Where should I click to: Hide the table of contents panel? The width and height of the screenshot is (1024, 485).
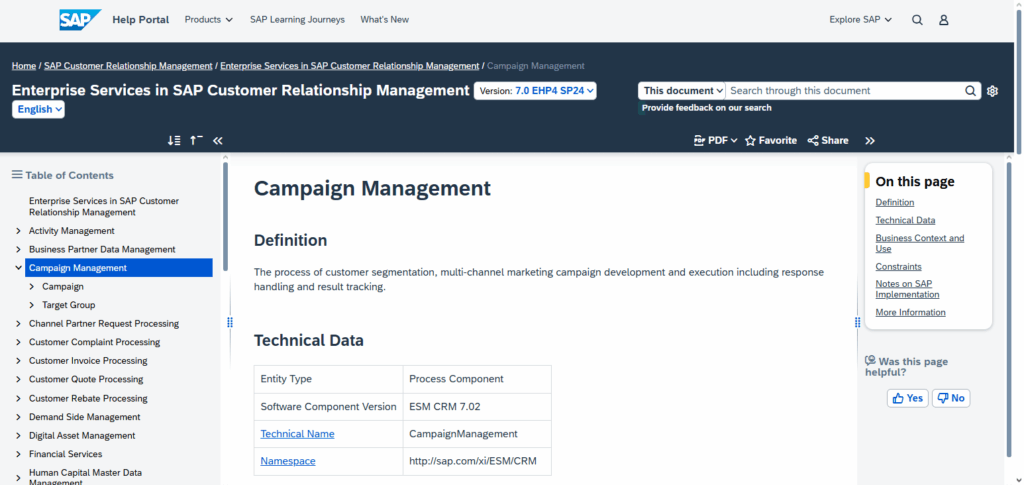tap(218, 140)
